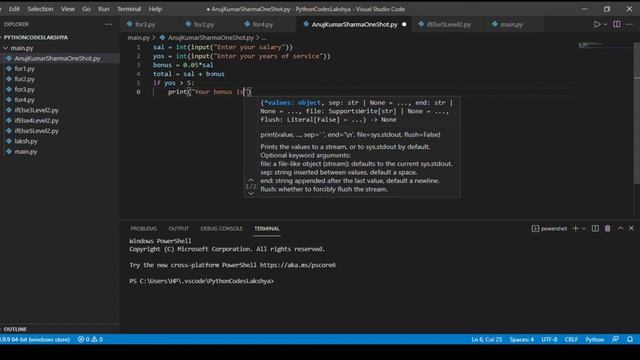Show previous signature help overload
Viewport: 640px width, 360px height.
251,180
